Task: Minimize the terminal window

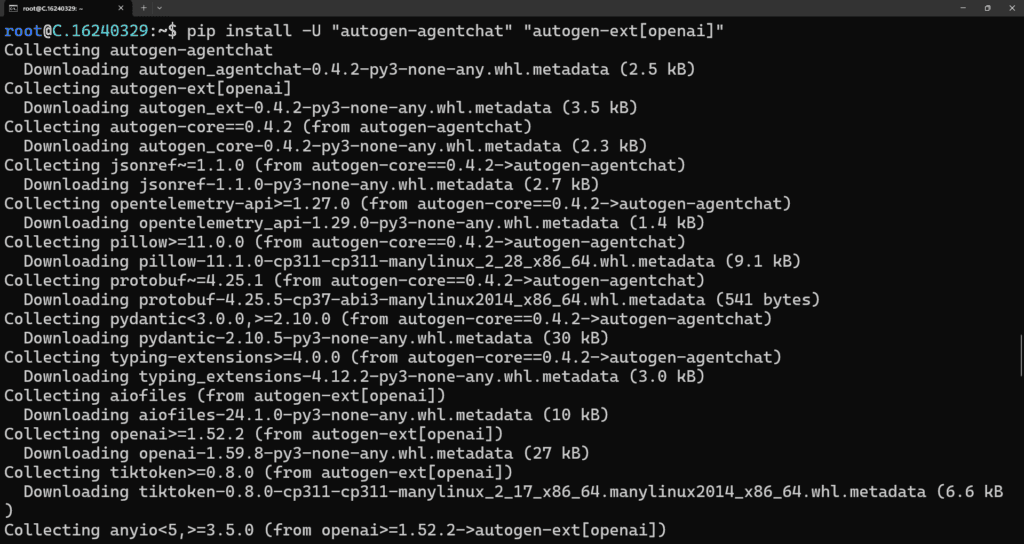Action: (963, 8)
